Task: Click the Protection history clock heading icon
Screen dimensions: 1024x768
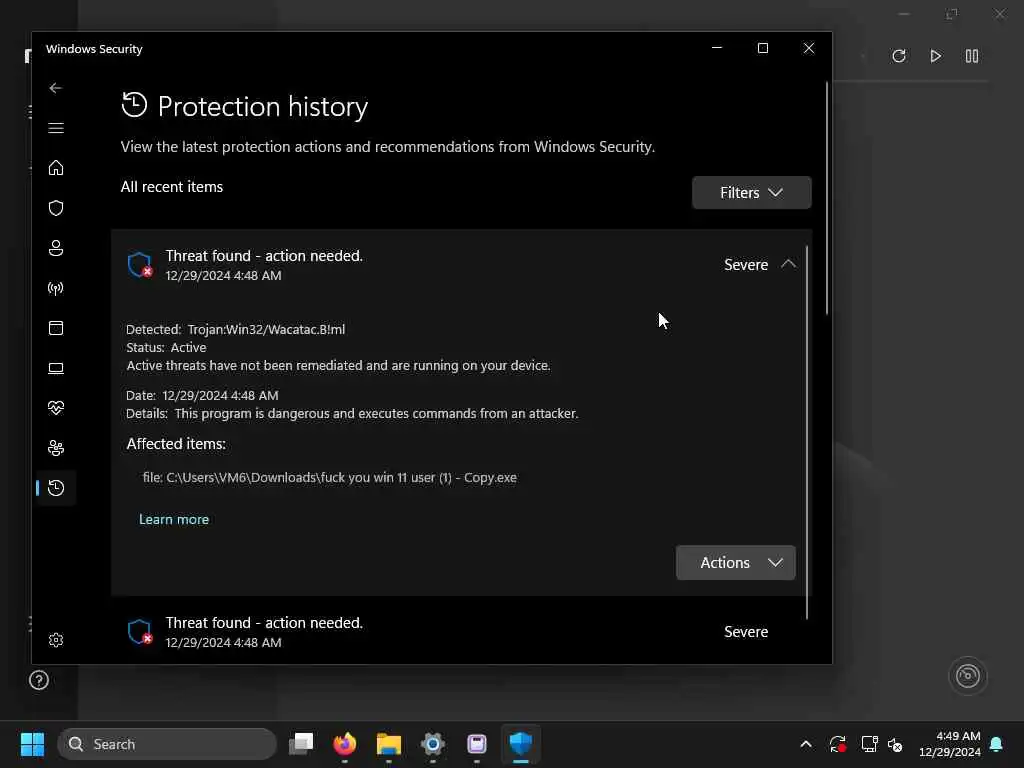Action: coord(135,105)
